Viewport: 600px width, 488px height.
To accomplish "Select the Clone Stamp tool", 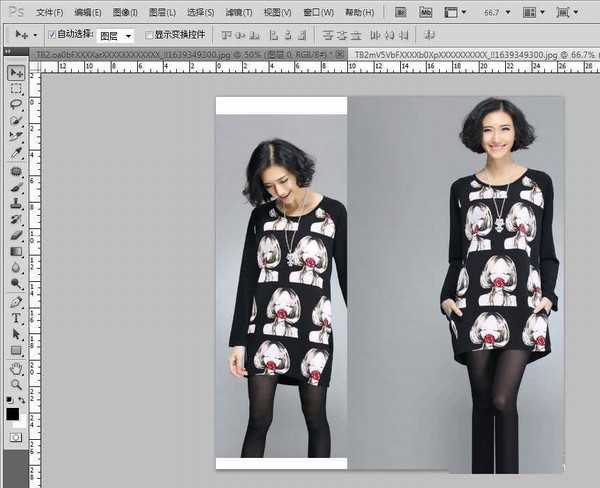I will pyautogui.click(x=17, y=203).
